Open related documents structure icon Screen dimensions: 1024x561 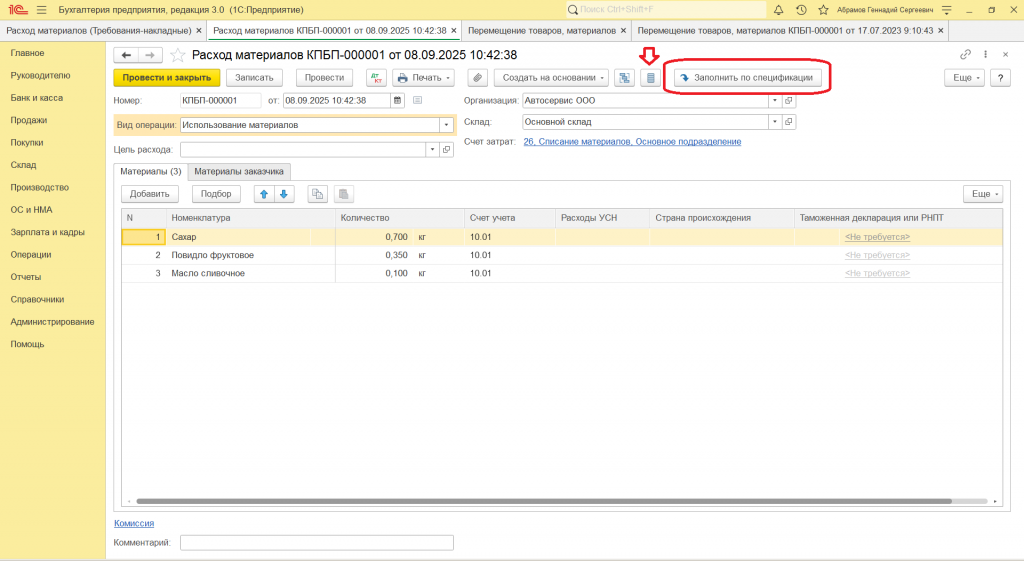(x=624, y=78)
